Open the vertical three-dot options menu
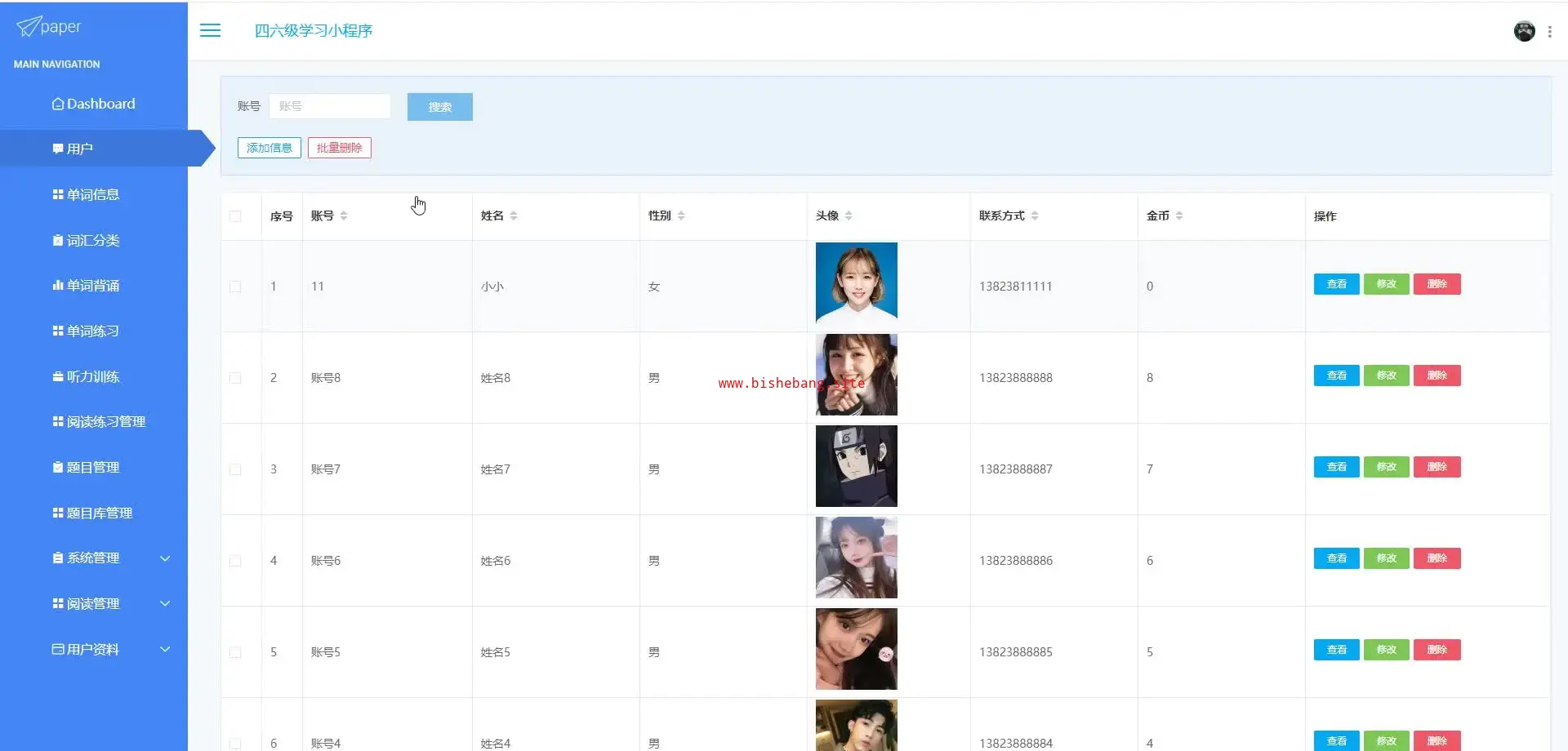This screenshot has height=751, width=1568. pyautogui.click(x=1549, y=31)
